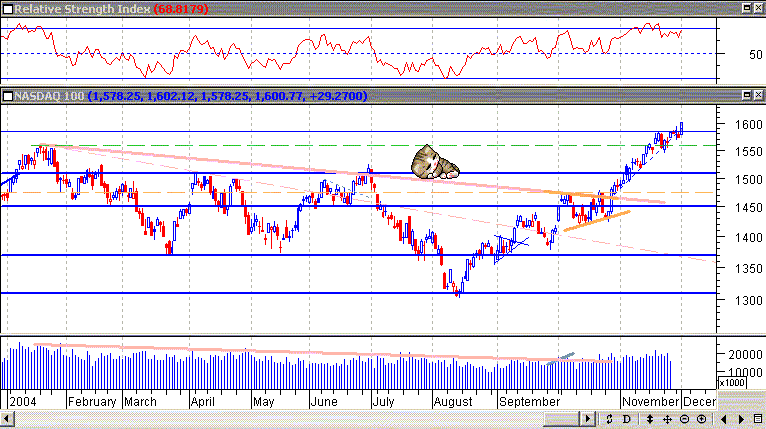The width and height of the screenshot is (766, 429).
Task: Select the short orange rising trendline in October
Action: (x=597, y=221)
